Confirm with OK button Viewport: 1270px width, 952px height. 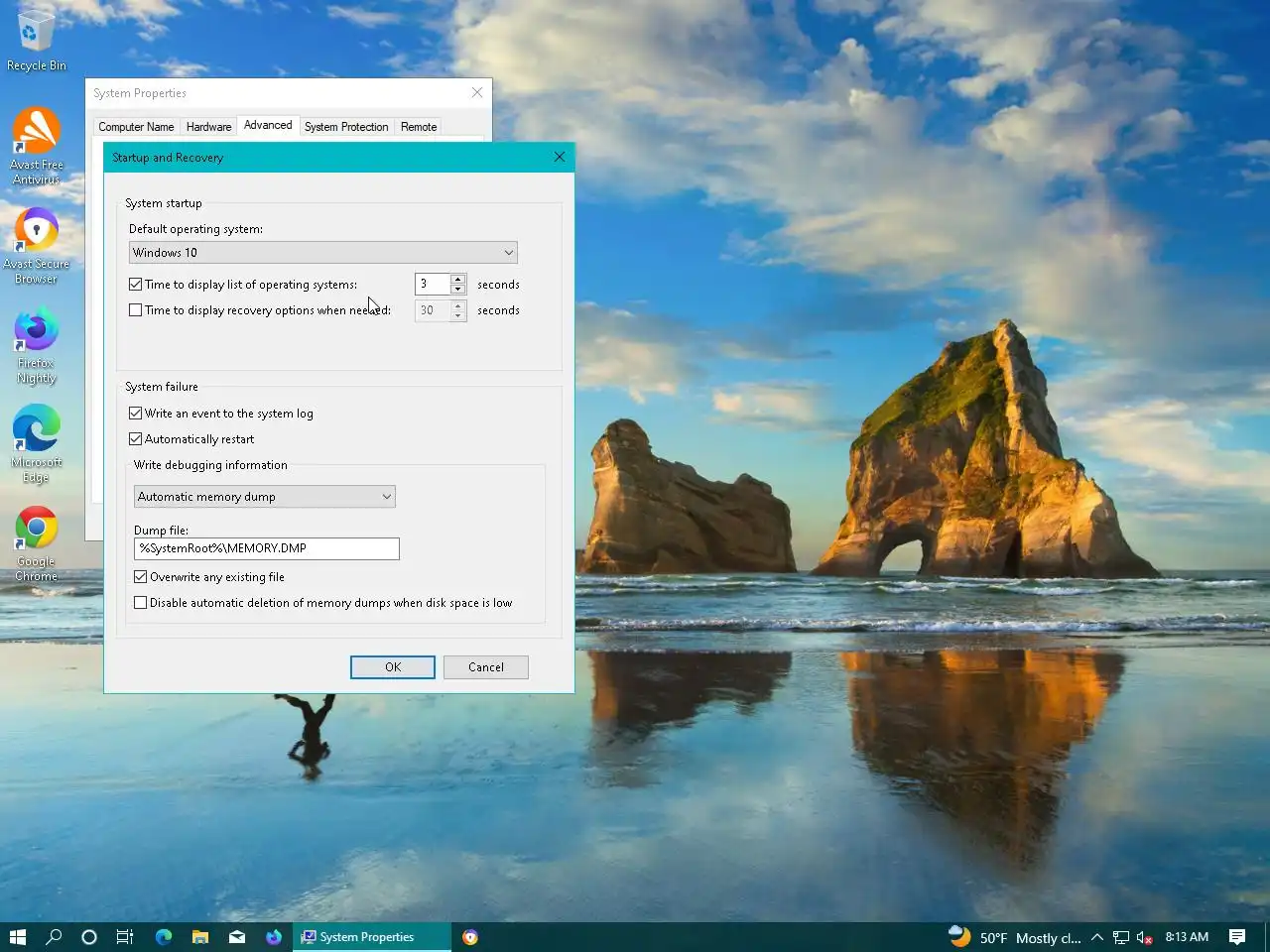coord(393,667)
